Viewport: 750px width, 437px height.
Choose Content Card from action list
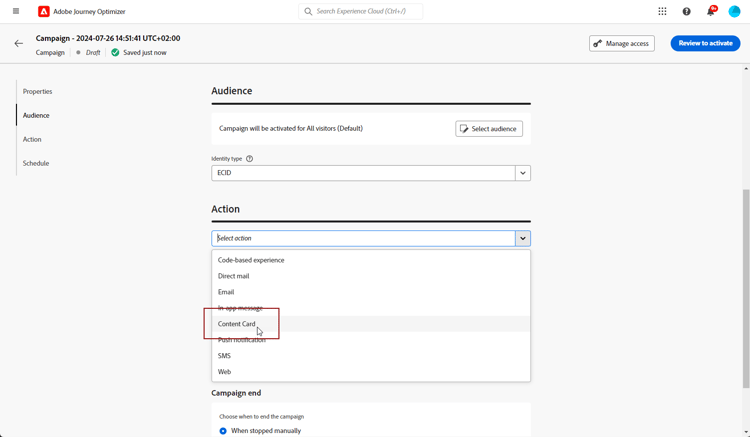click(x=237, y=324)
